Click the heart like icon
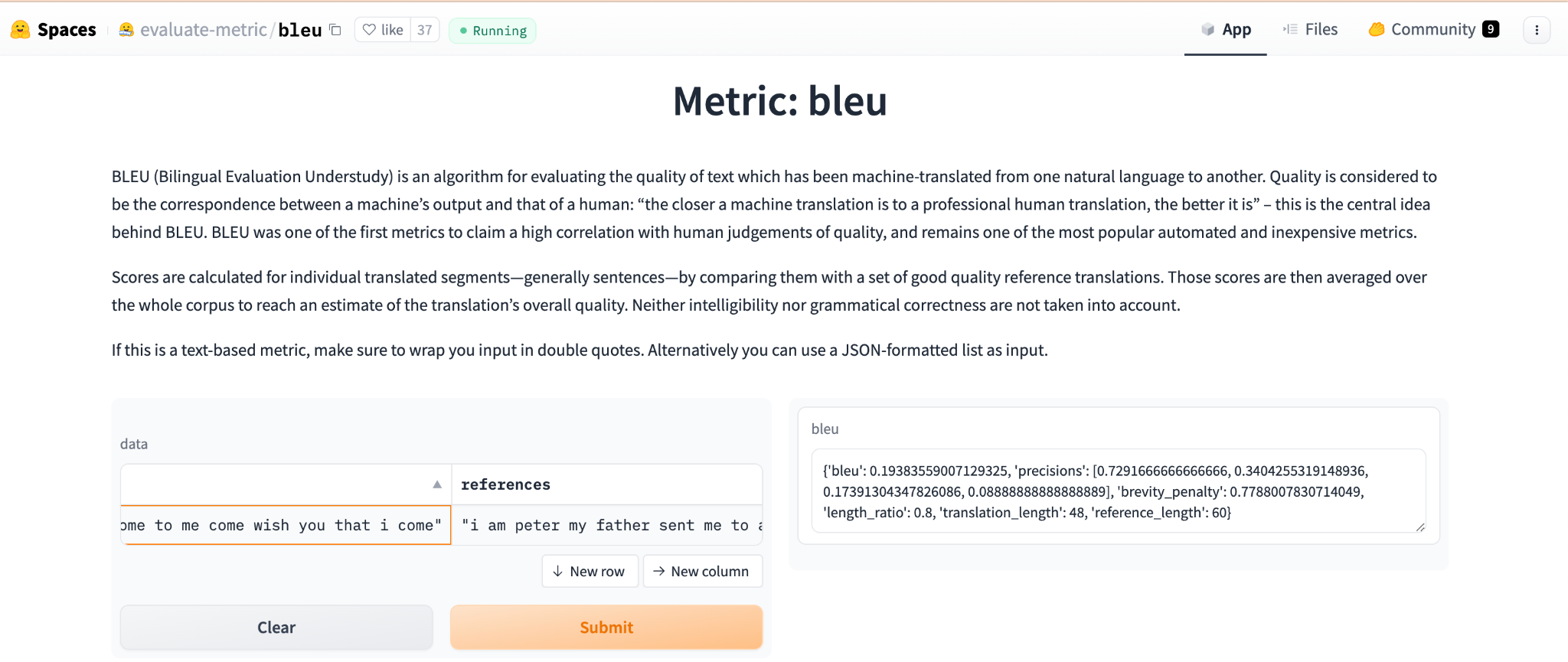Screen dimensions: 1568x662 point(369,30)
